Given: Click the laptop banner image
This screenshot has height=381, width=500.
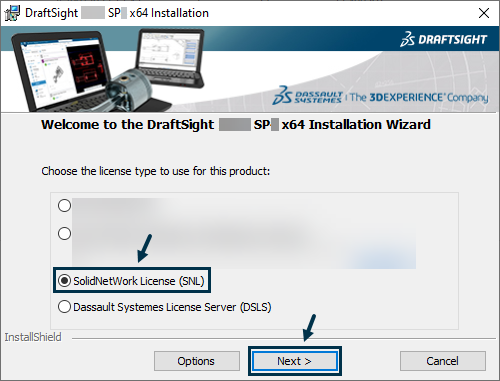Looking at the screenshot, I should [108, 70].
